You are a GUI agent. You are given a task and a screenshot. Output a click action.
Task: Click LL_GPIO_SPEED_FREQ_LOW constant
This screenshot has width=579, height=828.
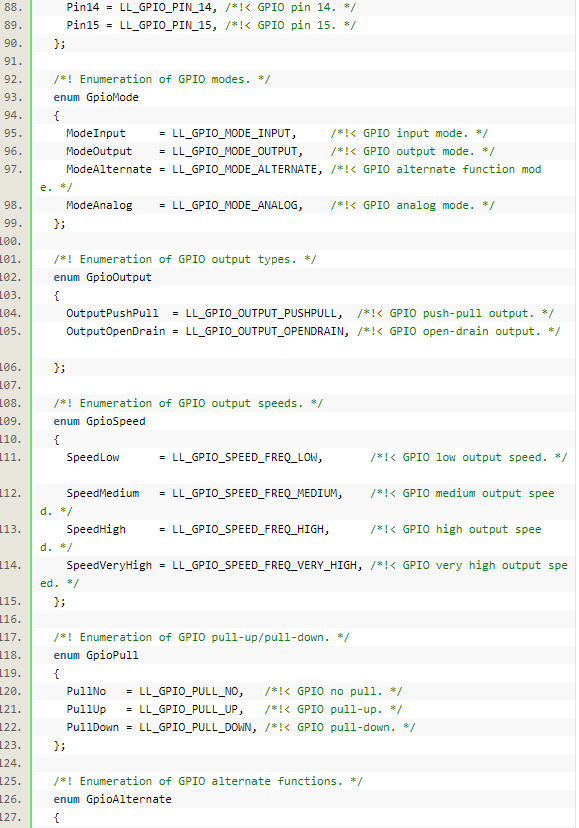coord(247,457)
